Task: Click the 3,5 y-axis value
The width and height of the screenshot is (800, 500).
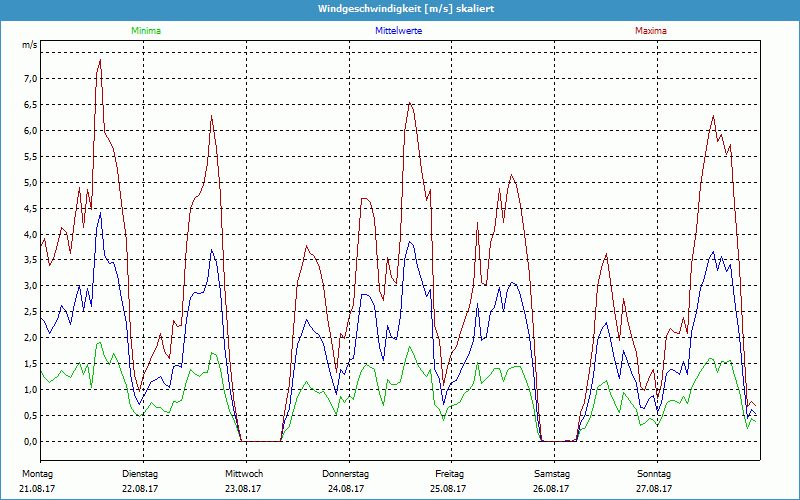Action: click(x=31, y=260)
